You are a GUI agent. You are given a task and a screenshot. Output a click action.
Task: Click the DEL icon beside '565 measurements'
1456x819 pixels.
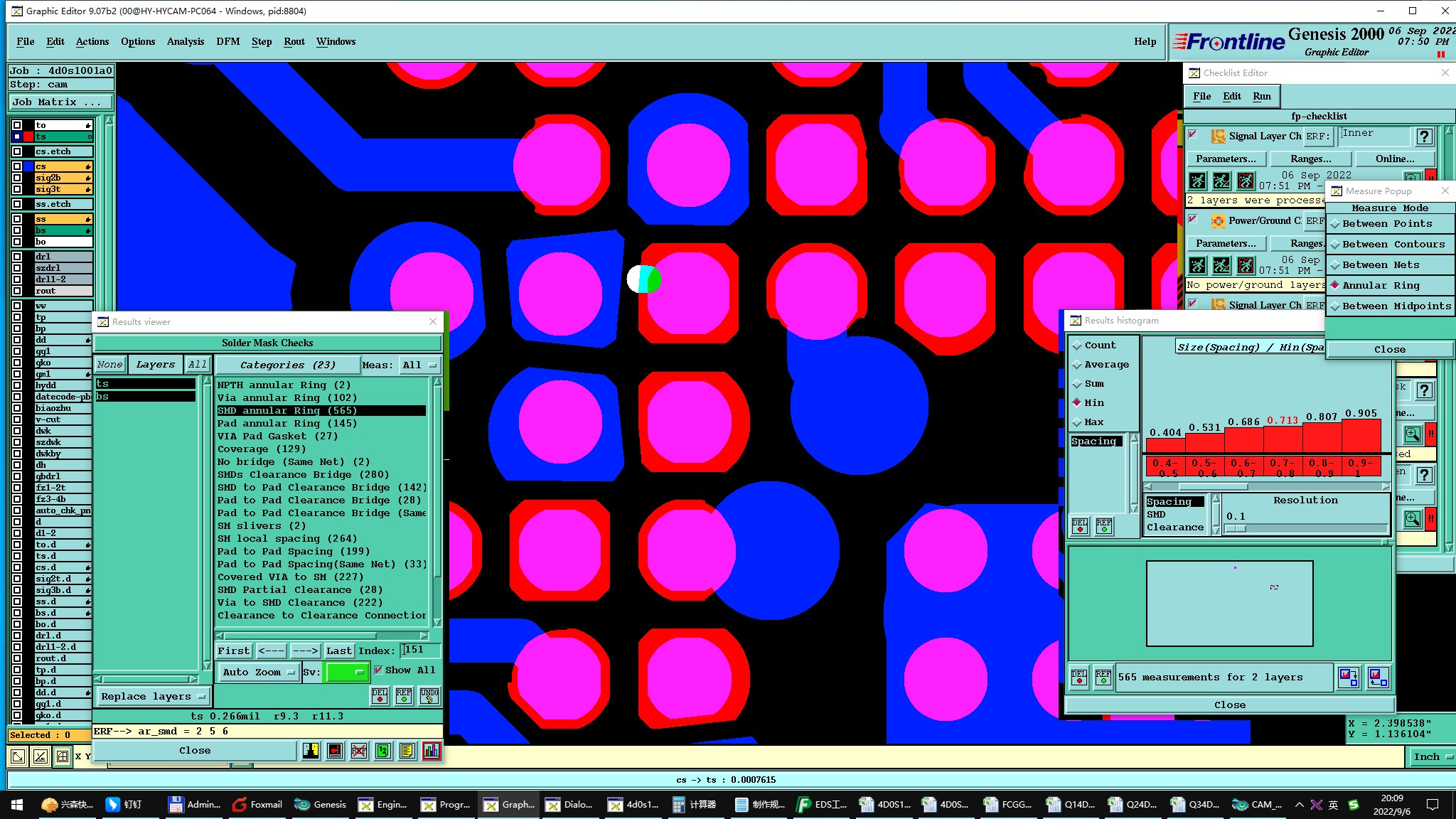pos(1079,677)
